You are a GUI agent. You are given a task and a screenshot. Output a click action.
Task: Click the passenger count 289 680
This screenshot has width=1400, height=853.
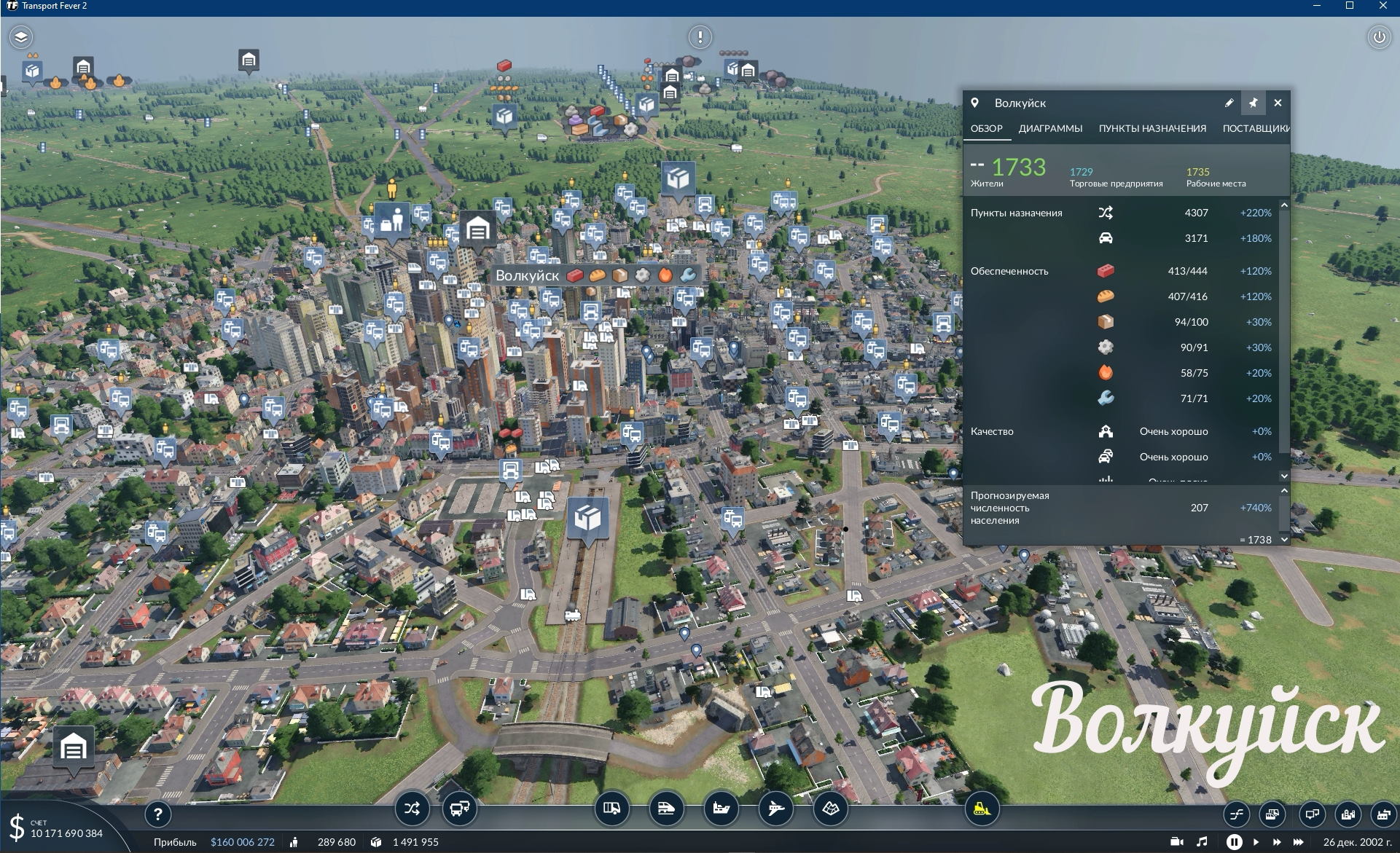click(x=337, y=842)
